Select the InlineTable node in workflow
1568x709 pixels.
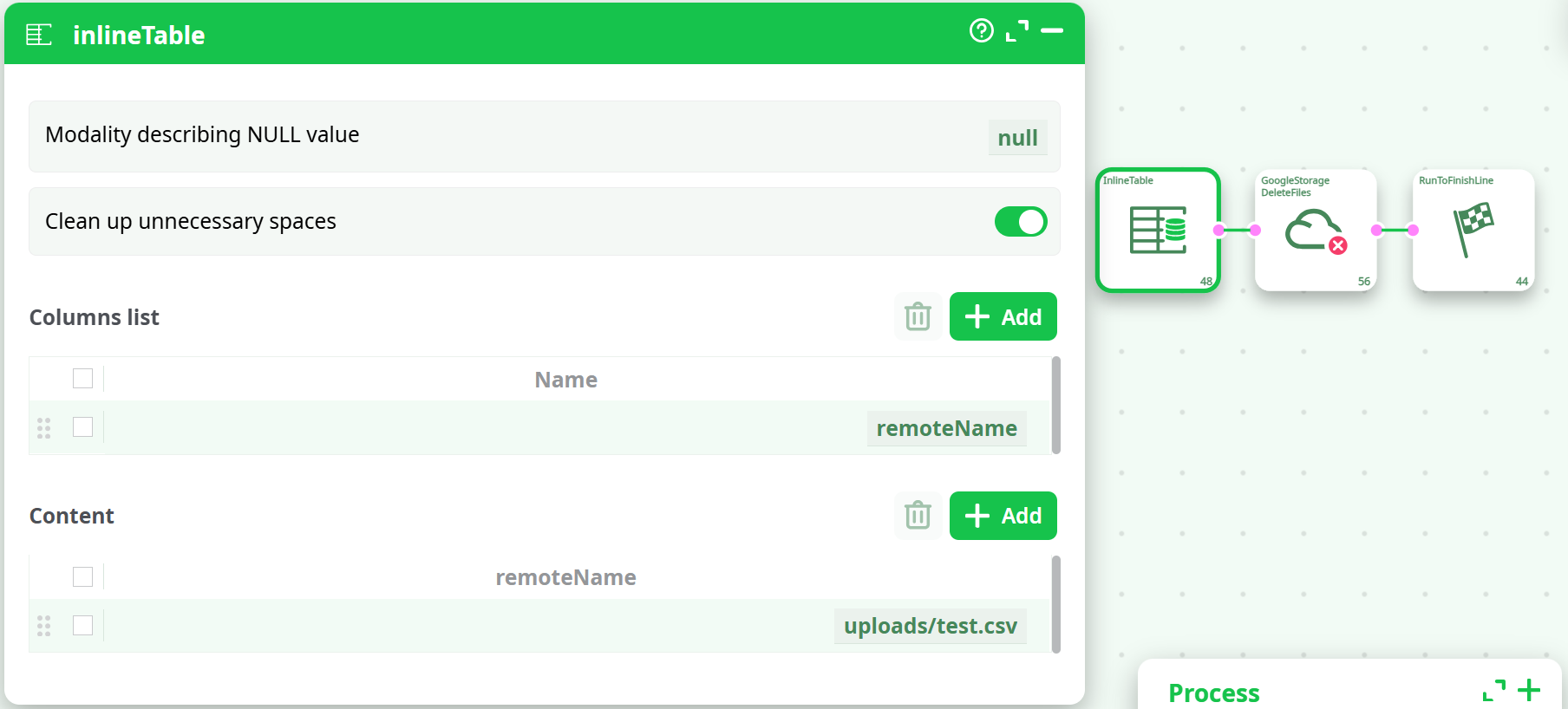pos(1158,231)
